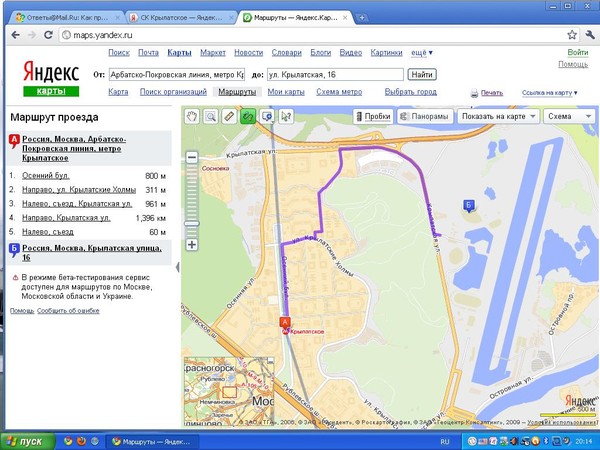Bookmark page with the star icon

click(x=572, y=35)
